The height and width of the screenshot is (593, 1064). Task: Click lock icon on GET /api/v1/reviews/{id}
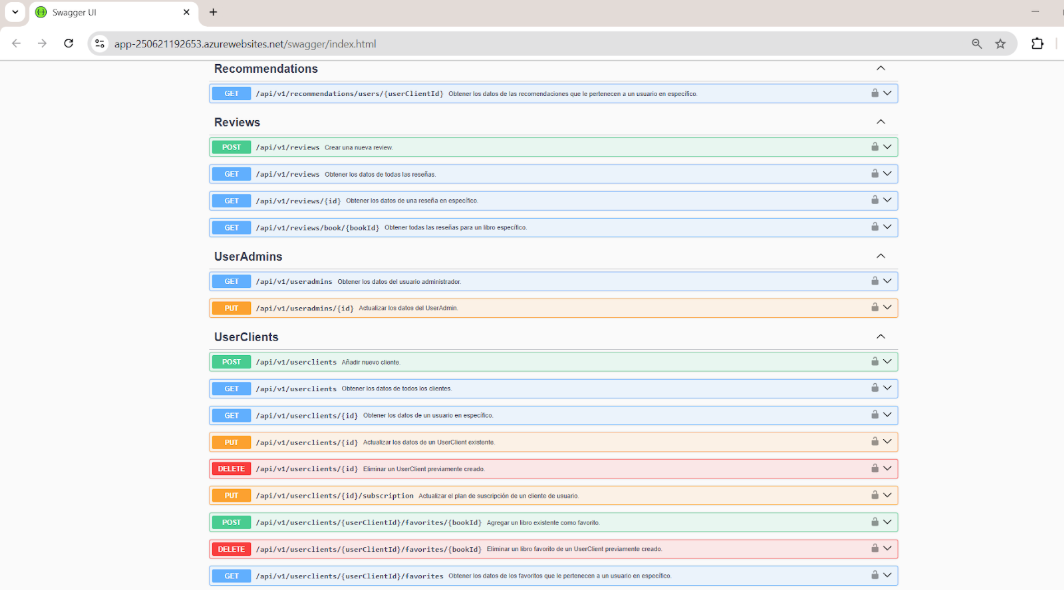click(875, 200)
